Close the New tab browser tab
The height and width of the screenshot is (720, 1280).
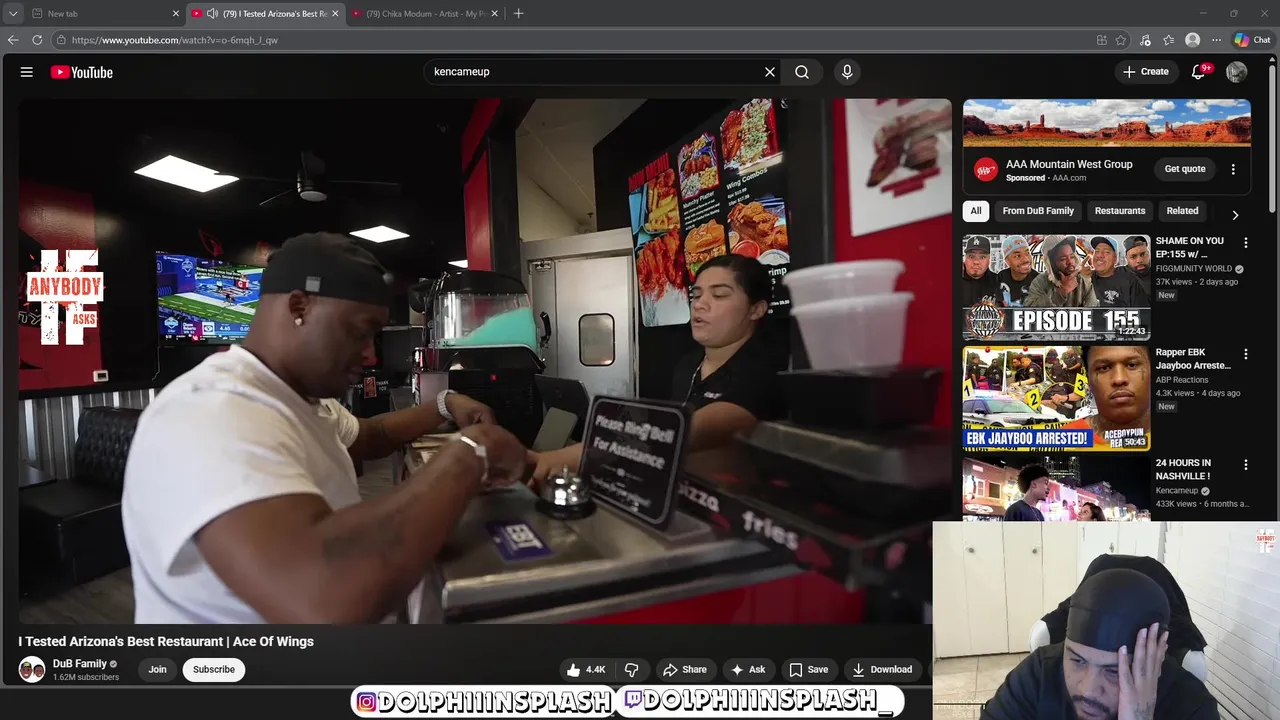[x=176, y=14]
